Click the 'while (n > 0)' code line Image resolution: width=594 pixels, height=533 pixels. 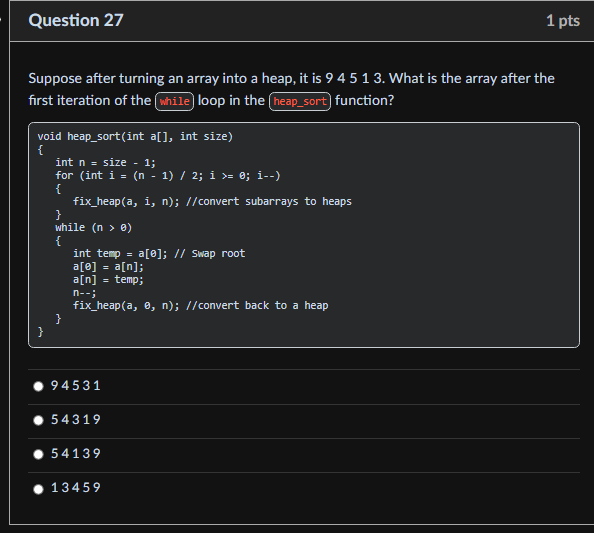point(94,227)
